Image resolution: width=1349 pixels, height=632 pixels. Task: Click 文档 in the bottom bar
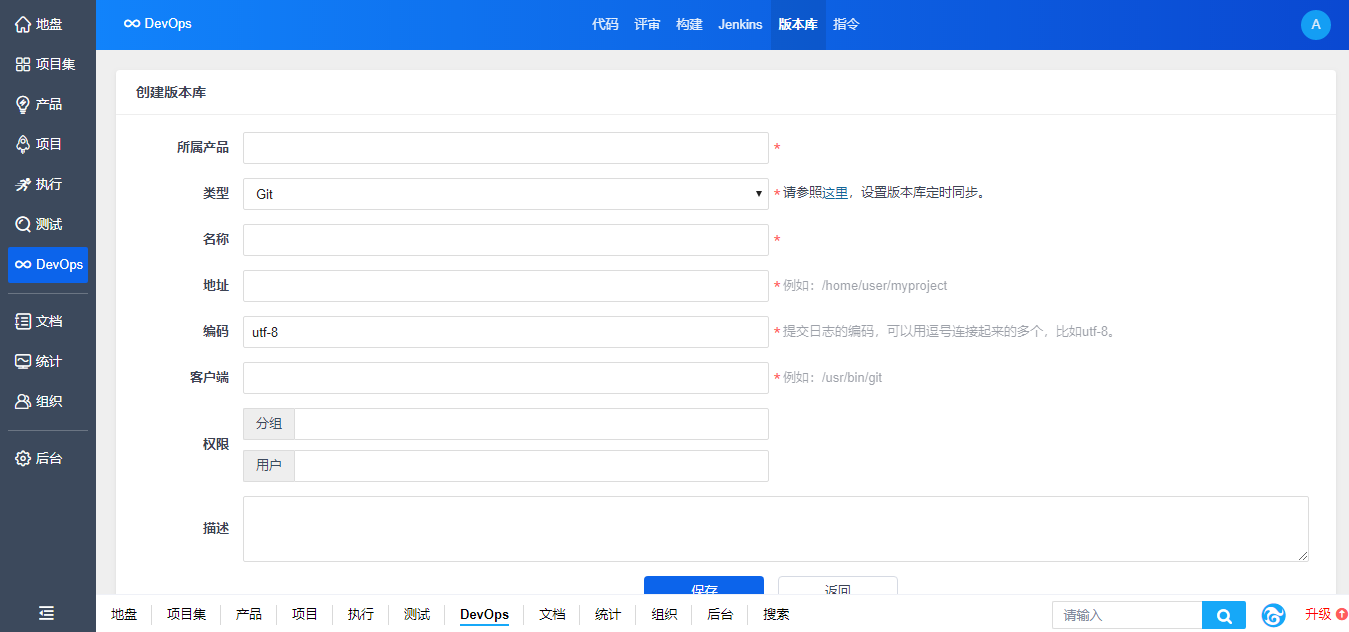tap(552, 614)
